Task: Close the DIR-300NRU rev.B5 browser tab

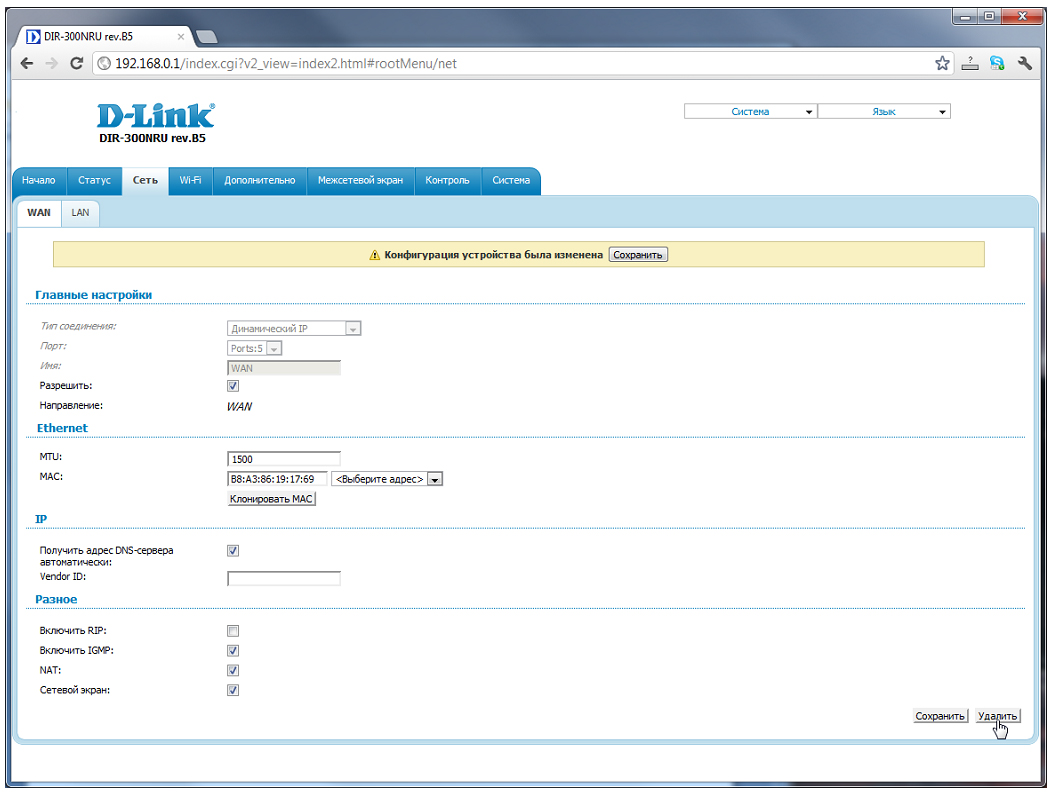Action: [x=178, y=36]
